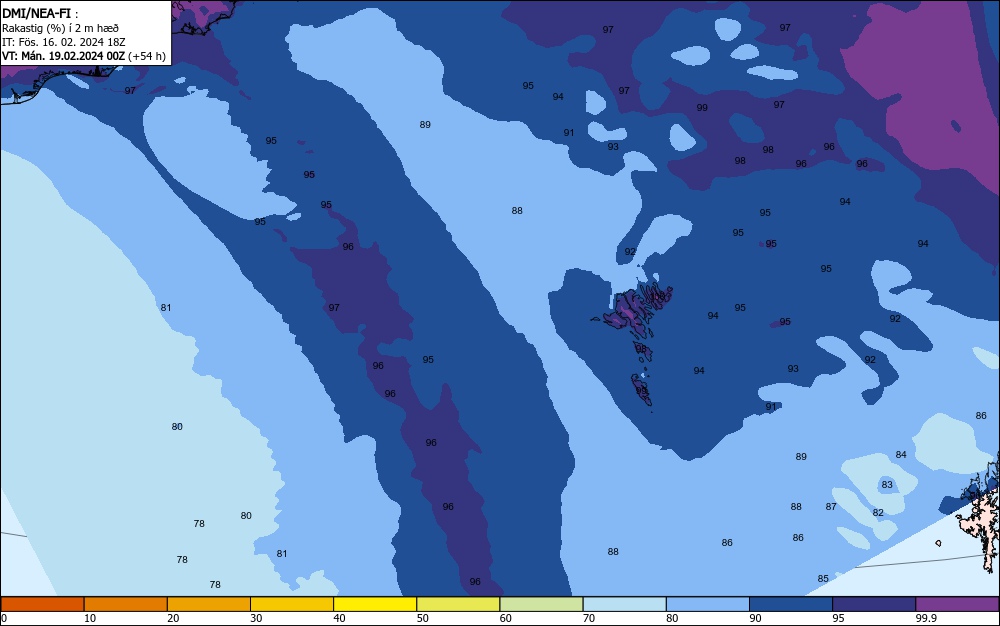Click the 'DMI/NEA-FI :' title text
Screen dimensions: 1000x626
40,13
